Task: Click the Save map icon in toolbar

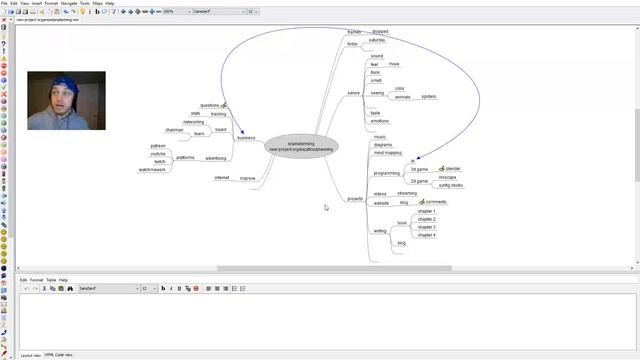Action: [18, 12]
